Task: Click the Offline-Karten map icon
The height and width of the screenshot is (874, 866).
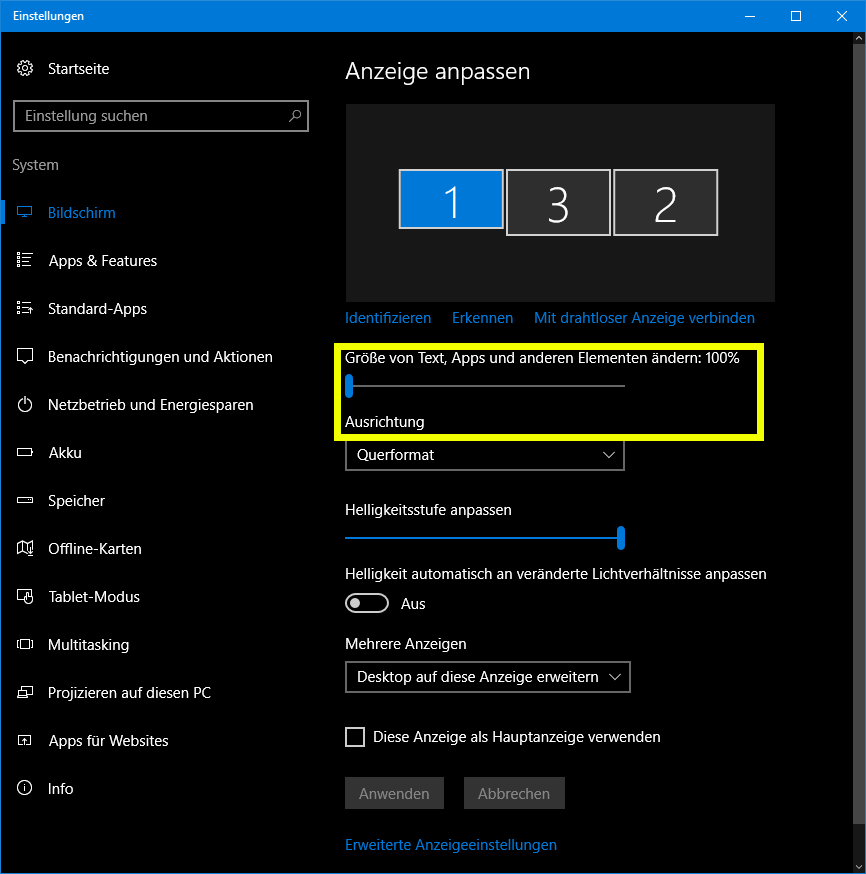Action: [x=25, y=549]
